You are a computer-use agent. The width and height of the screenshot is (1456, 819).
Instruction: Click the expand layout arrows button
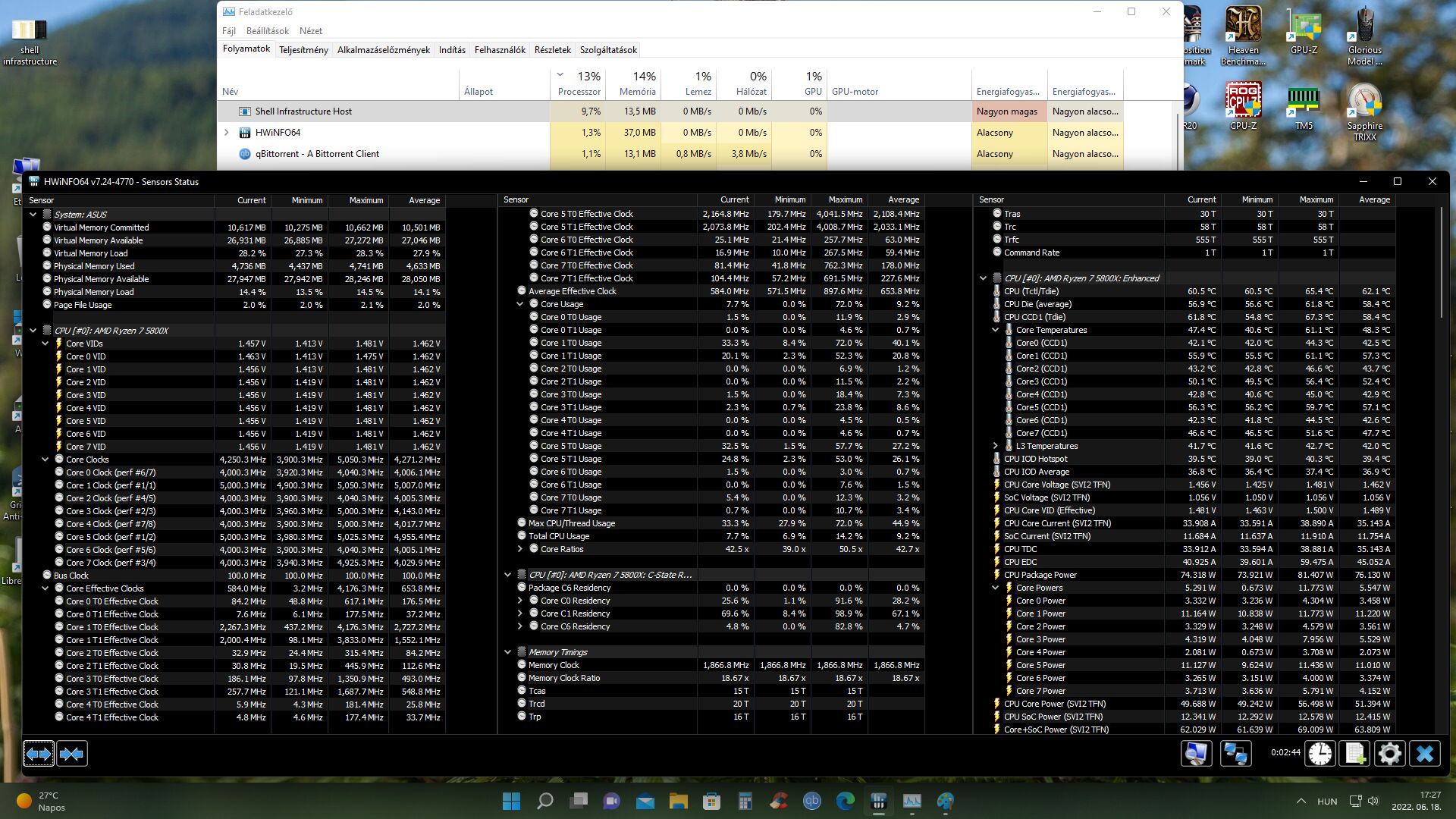[x=39, y=754]
